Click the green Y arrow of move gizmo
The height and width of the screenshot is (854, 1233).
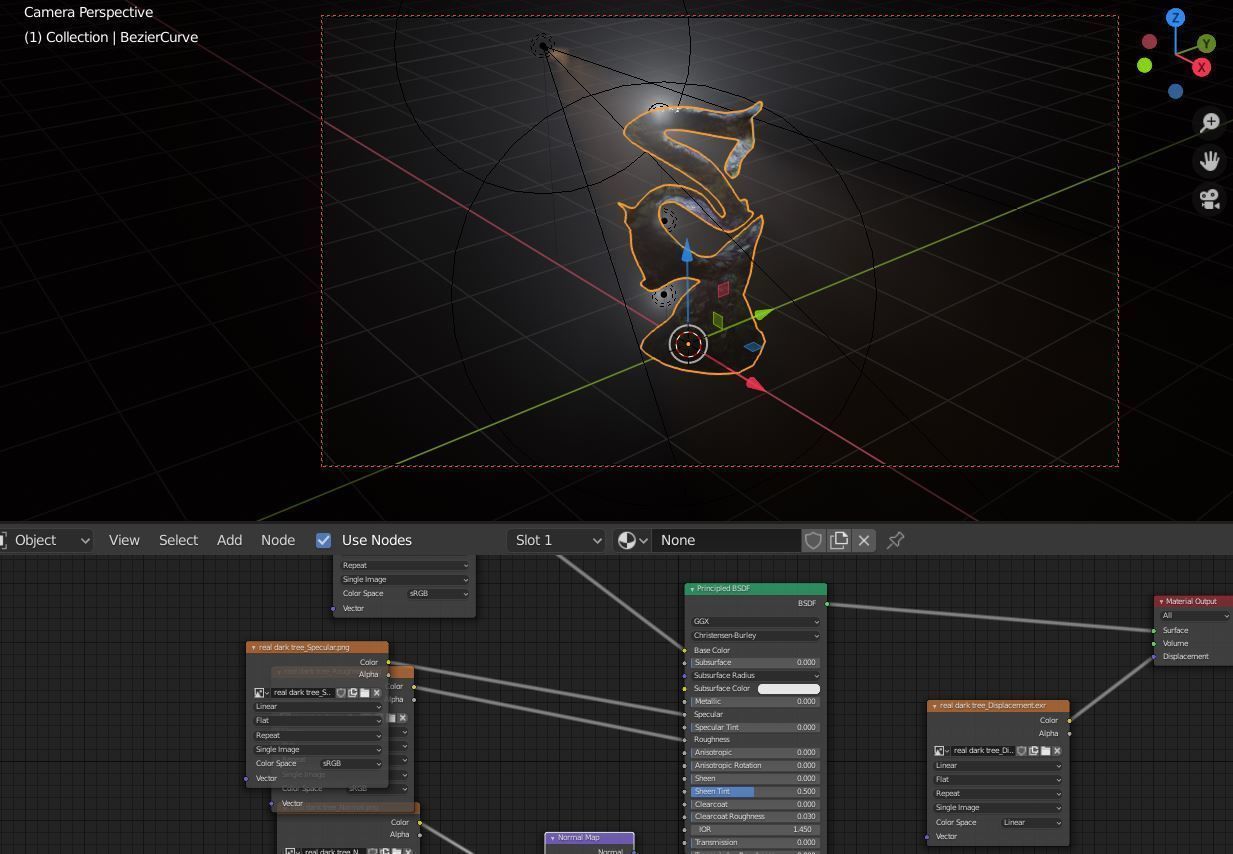[762, 315]
